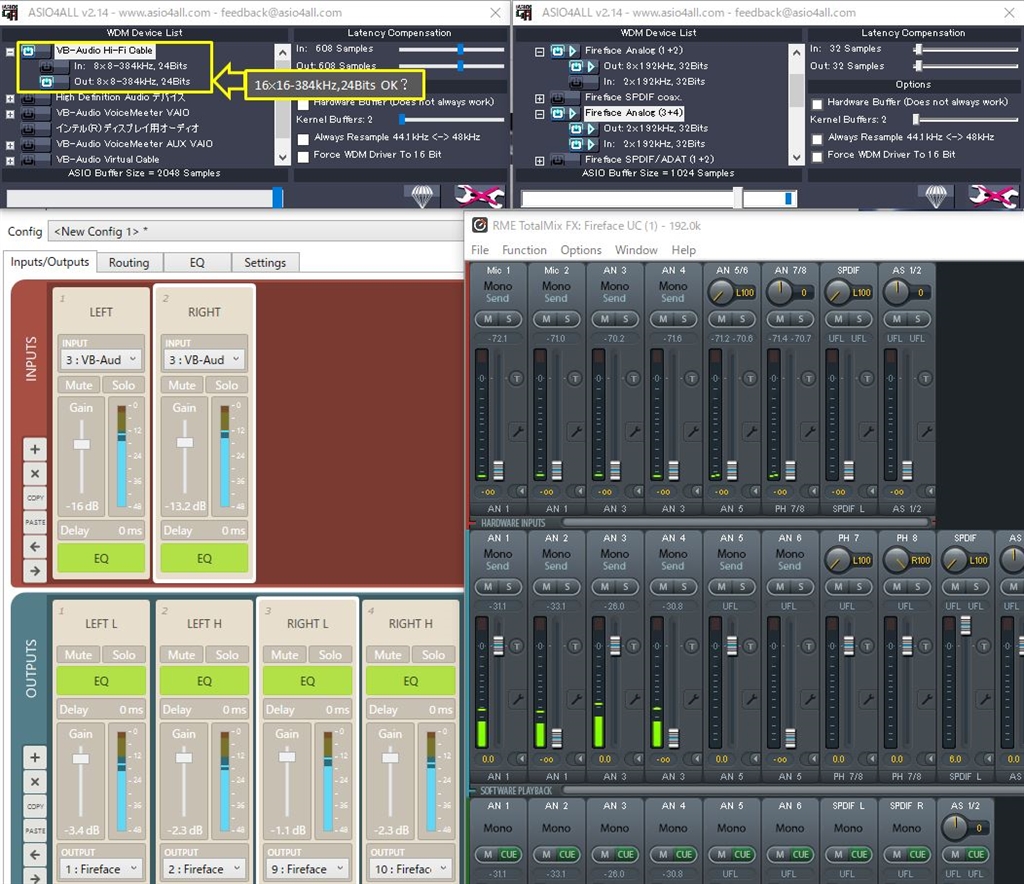Adjust the AN 5/6 pan knob in hardware inputs
The width and height of the screenshot is (1024, 884).
point(720,292)
